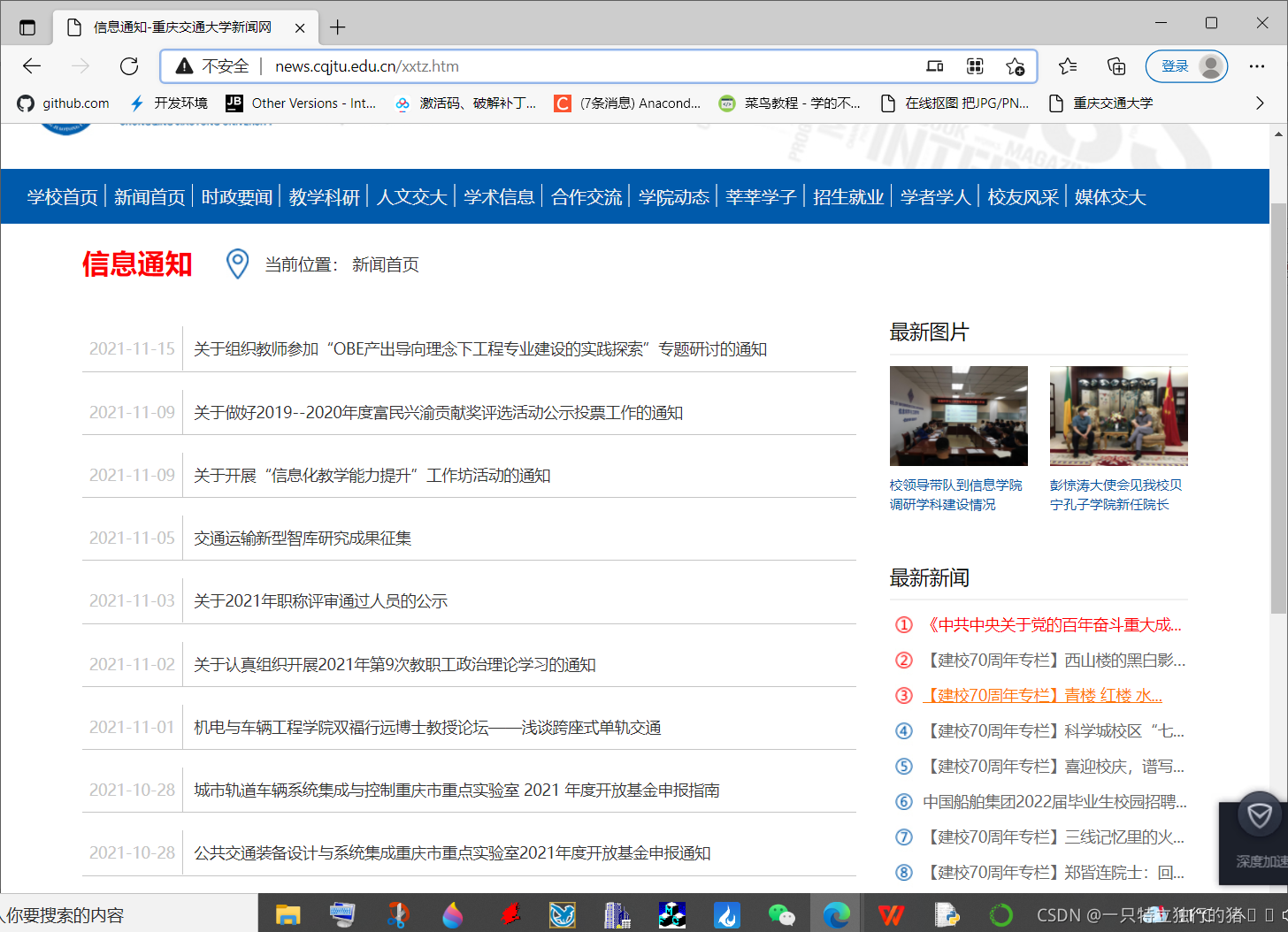Open the 第9次教职工政治理论学习 notice
Image resolution: width=1288 pixels, height=932 pixels.
[x=395, y=665]
